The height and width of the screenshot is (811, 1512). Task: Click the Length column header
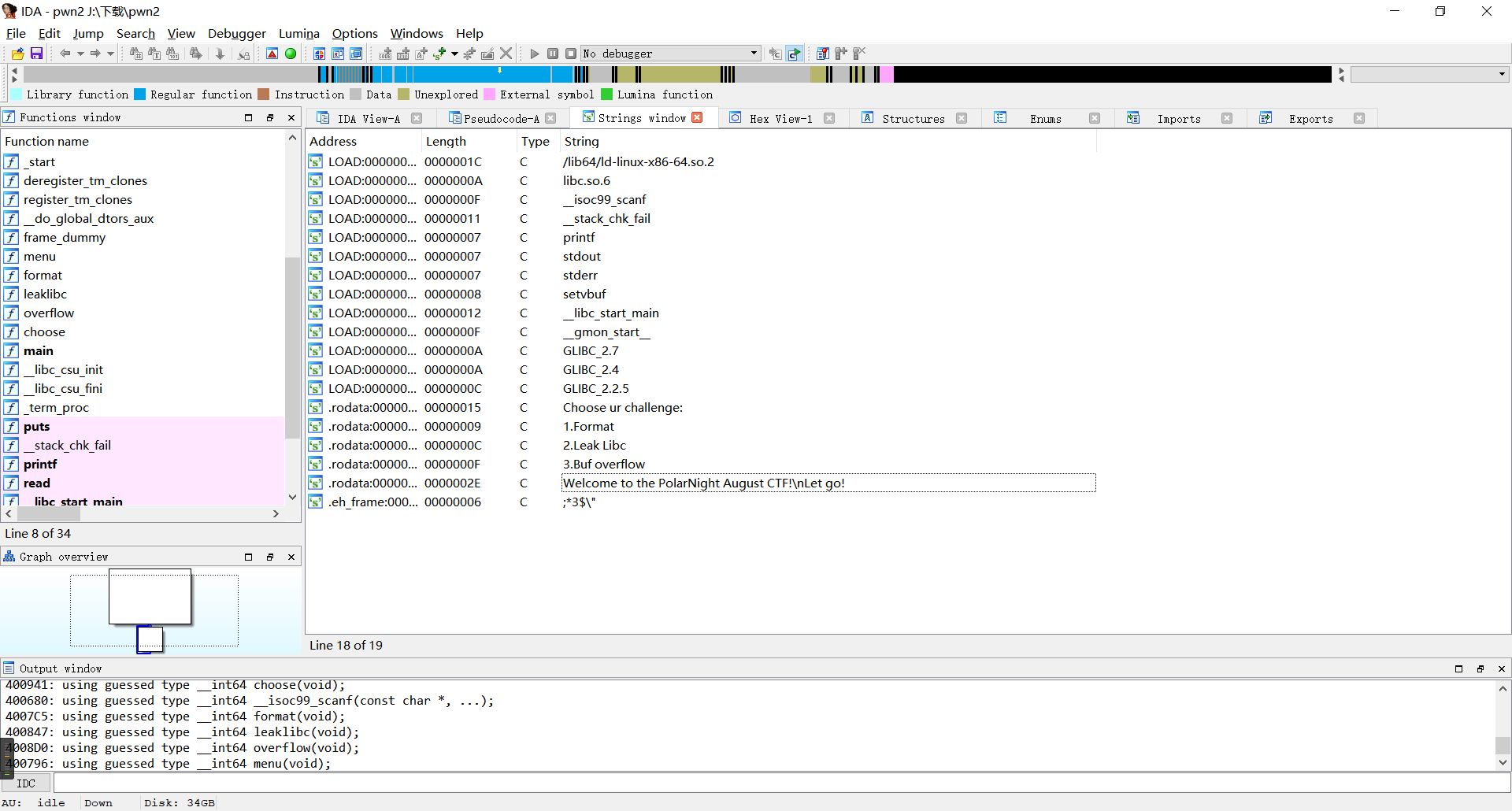446,141
